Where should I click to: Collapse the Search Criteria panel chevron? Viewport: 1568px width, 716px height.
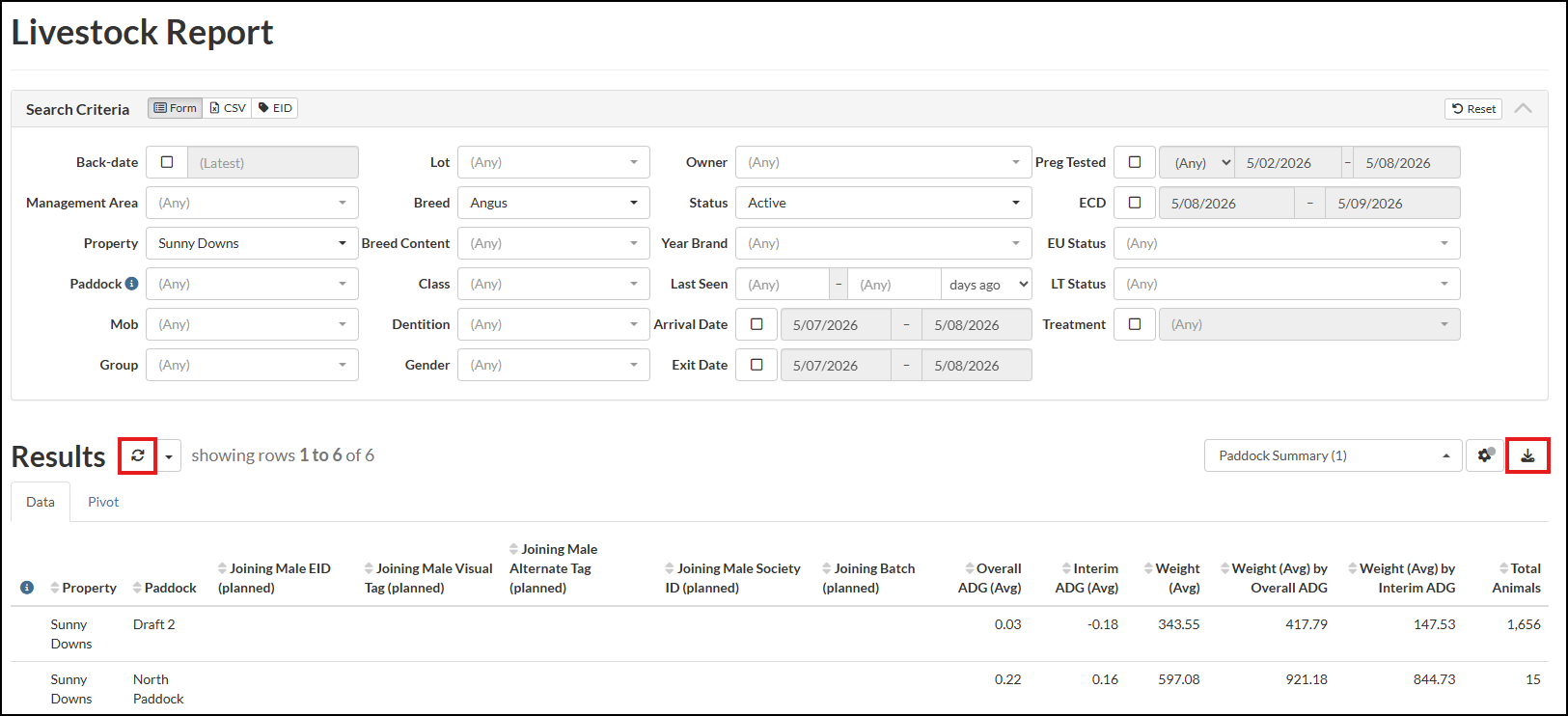click(x=1523, y=108)
